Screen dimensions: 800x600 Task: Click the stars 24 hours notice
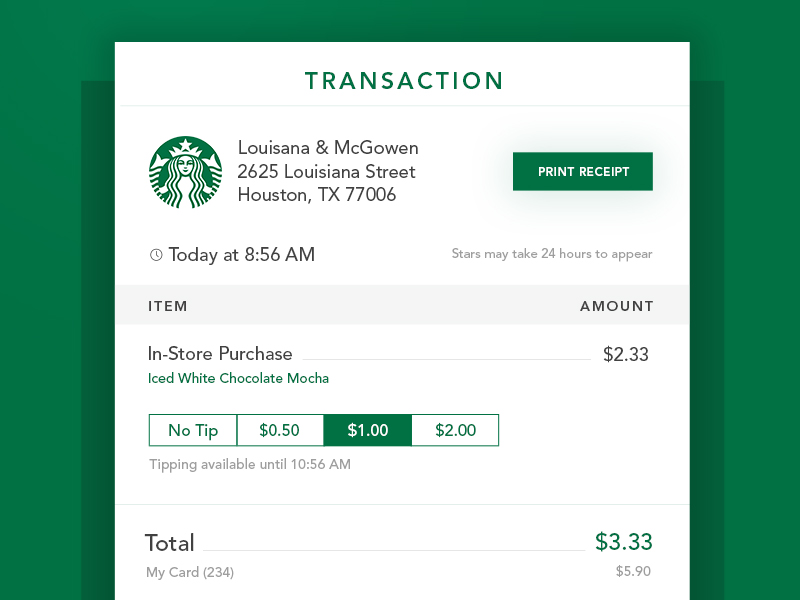coord(551,254)
